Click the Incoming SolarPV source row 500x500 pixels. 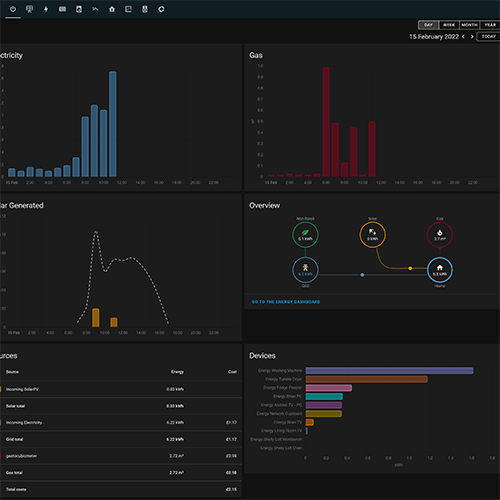(121, 389)
